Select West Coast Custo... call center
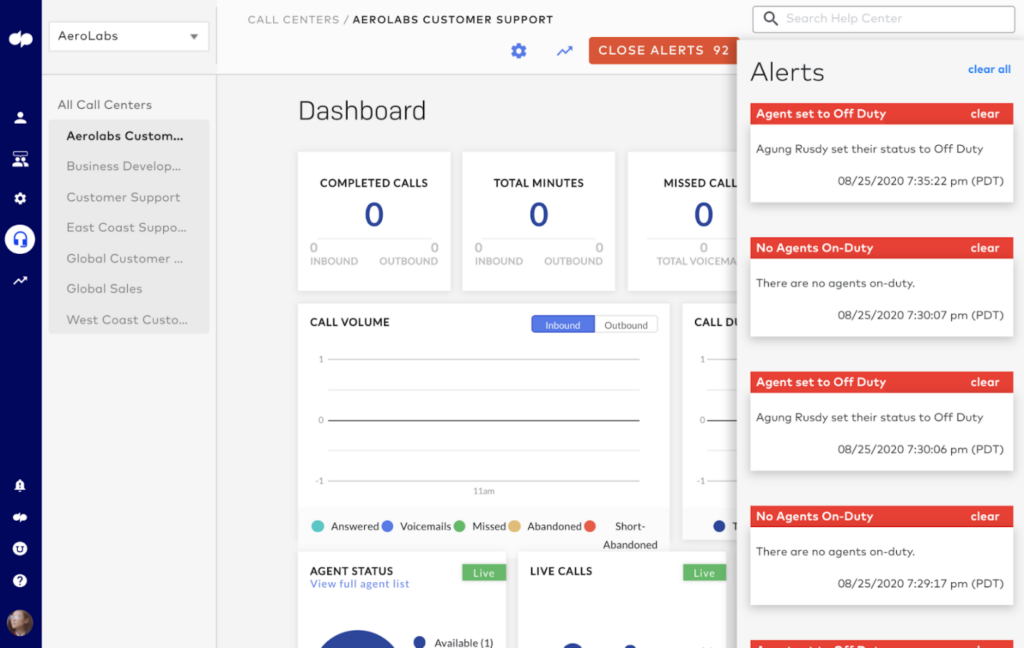This screenshot has height=648, width=1024. click(129, 319)
